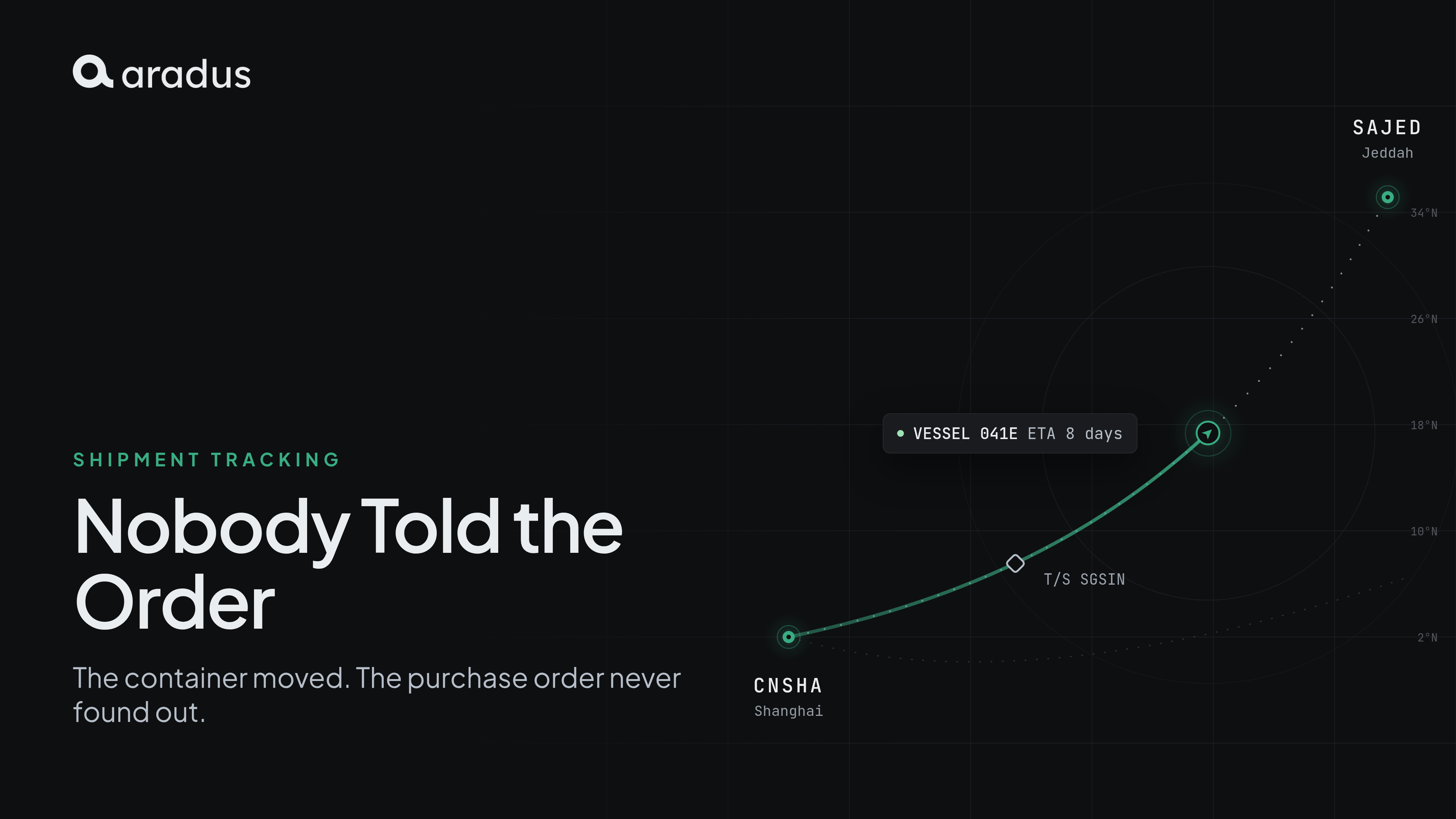Click the Shanghai city name label
This screenshot has height=819, width=1456.
[789, 711]
